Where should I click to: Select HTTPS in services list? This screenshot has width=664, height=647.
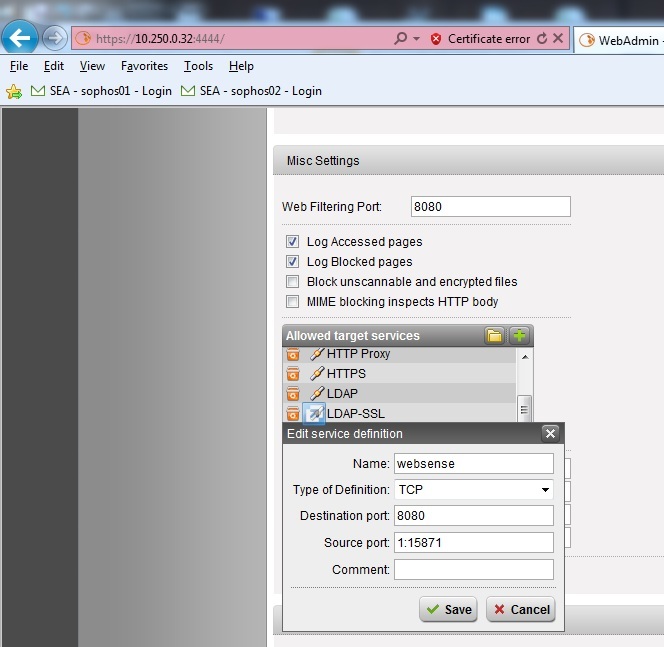click(346, 373)
